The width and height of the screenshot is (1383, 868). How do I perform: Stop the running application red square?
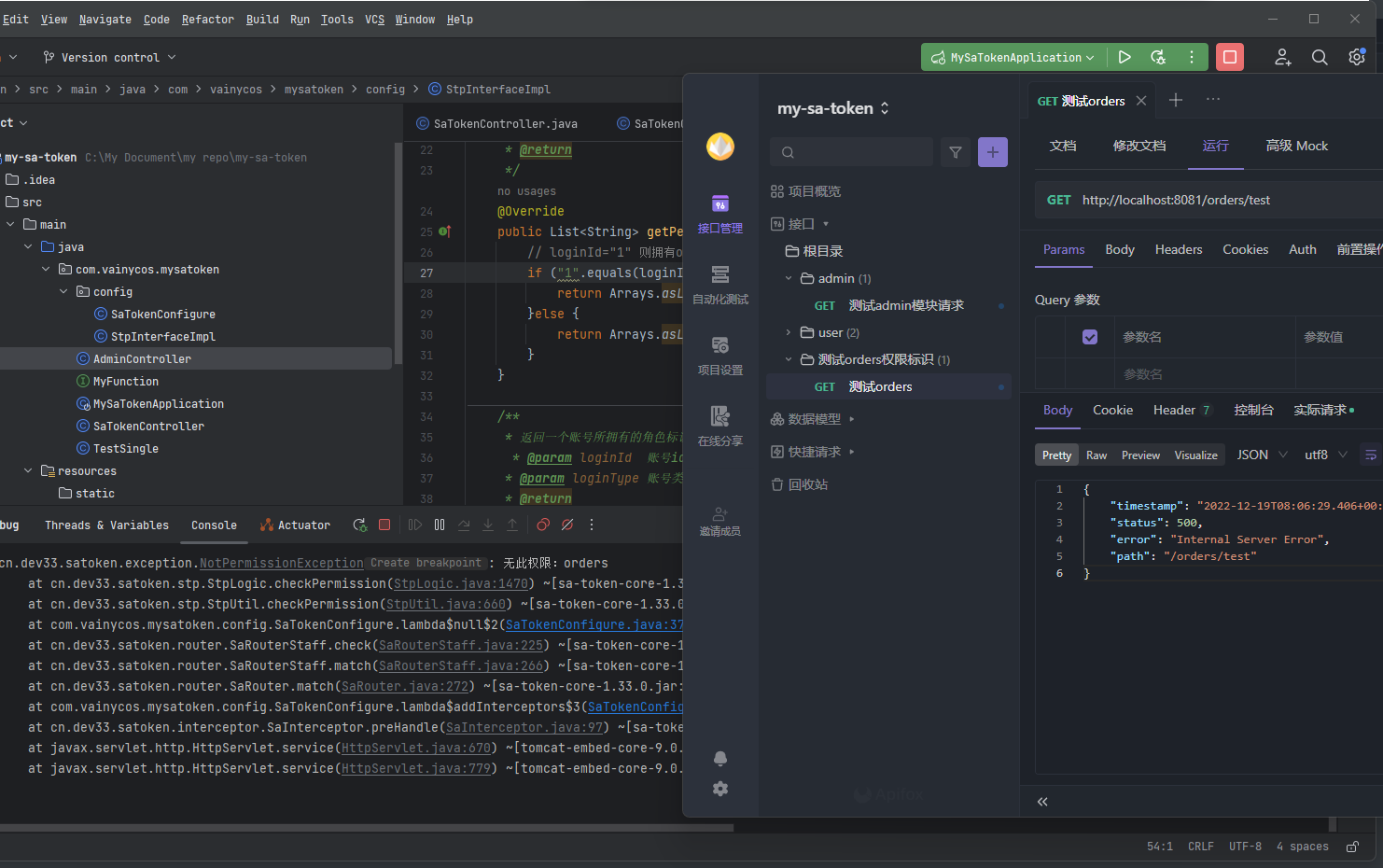pos(1230,57)
